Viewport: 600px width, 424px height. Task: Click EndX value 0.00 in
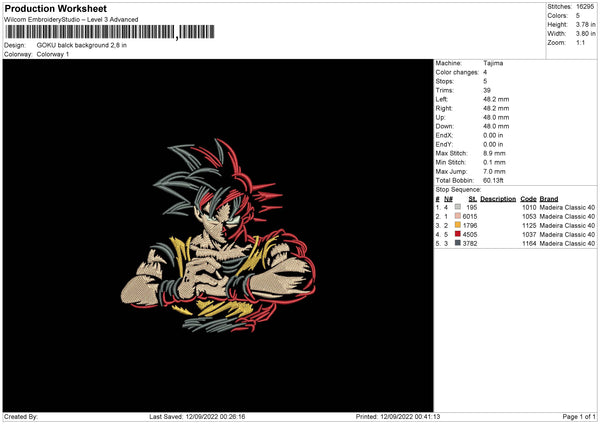(x=493, y=135)
